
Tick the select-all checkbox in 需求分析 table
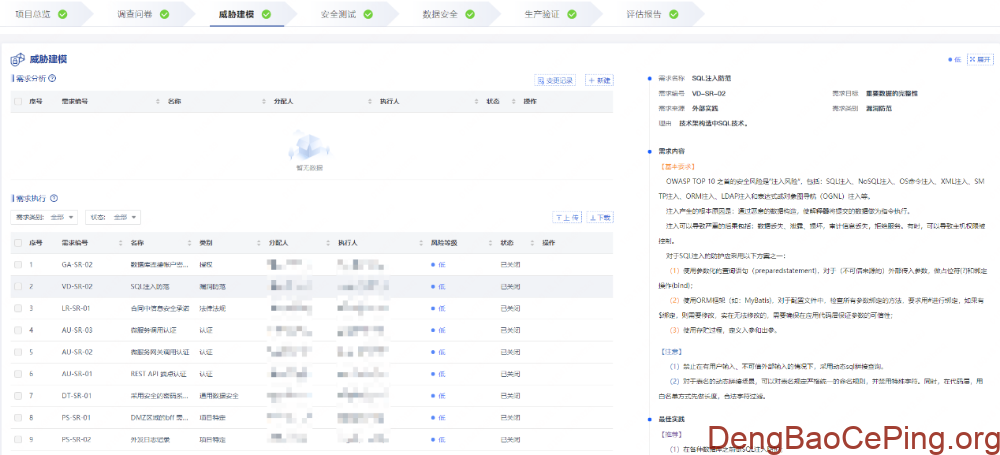[18, 101]
